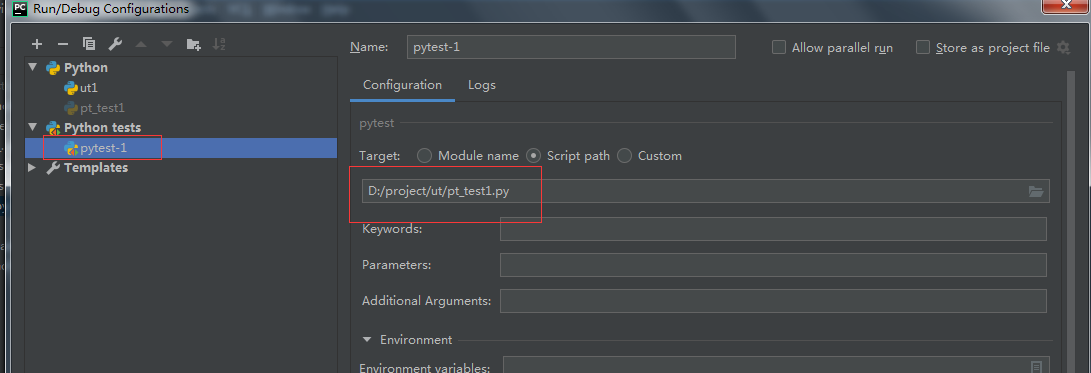The width and height of the screenshot is (1091, 373).
Task: Open edit defaults wrench icon
Action: (x=115, y=44)
